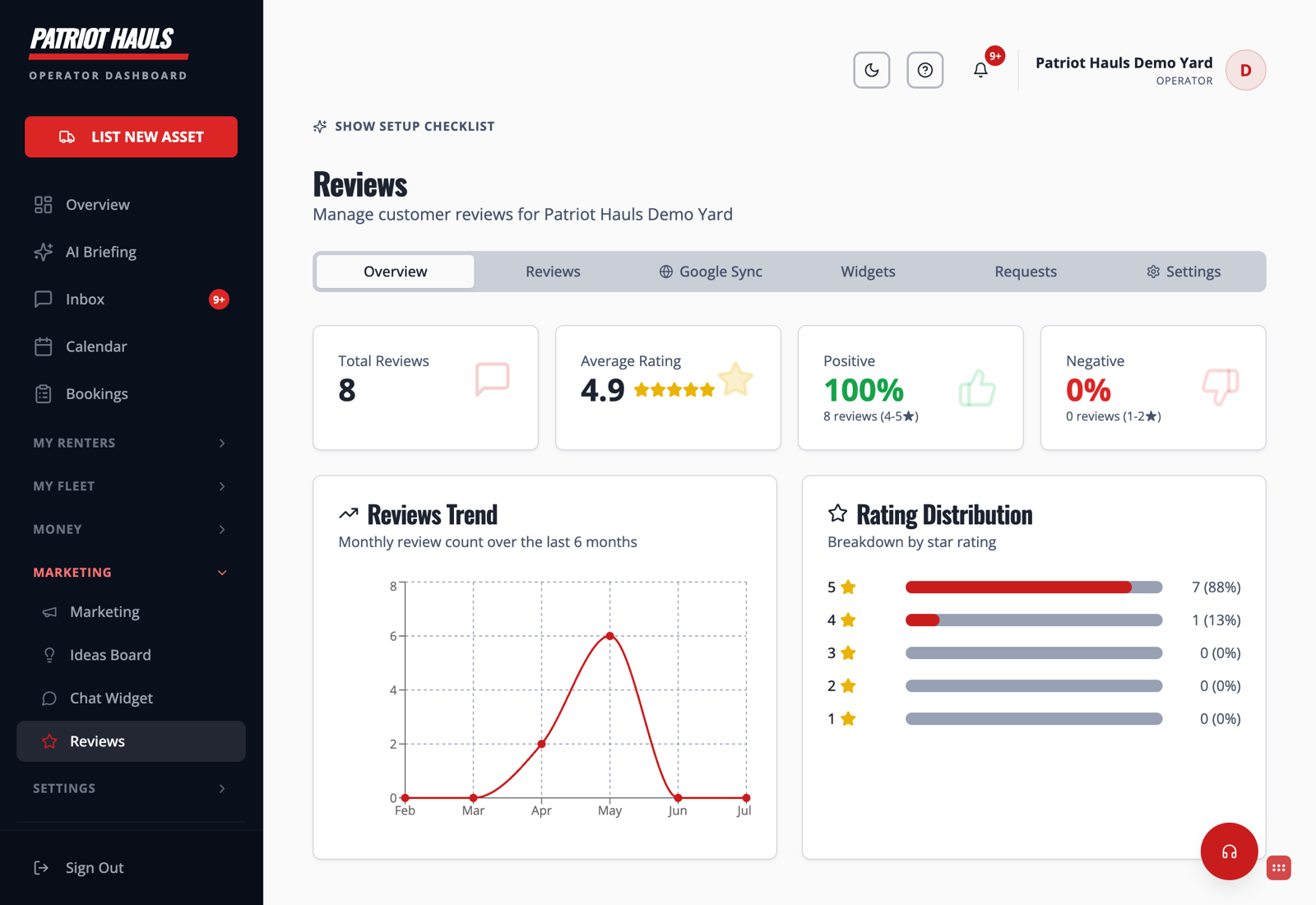Click the '1 (13%)' rating value
The height and width of the screenshot is (905, 1316).
(1216, 620)
